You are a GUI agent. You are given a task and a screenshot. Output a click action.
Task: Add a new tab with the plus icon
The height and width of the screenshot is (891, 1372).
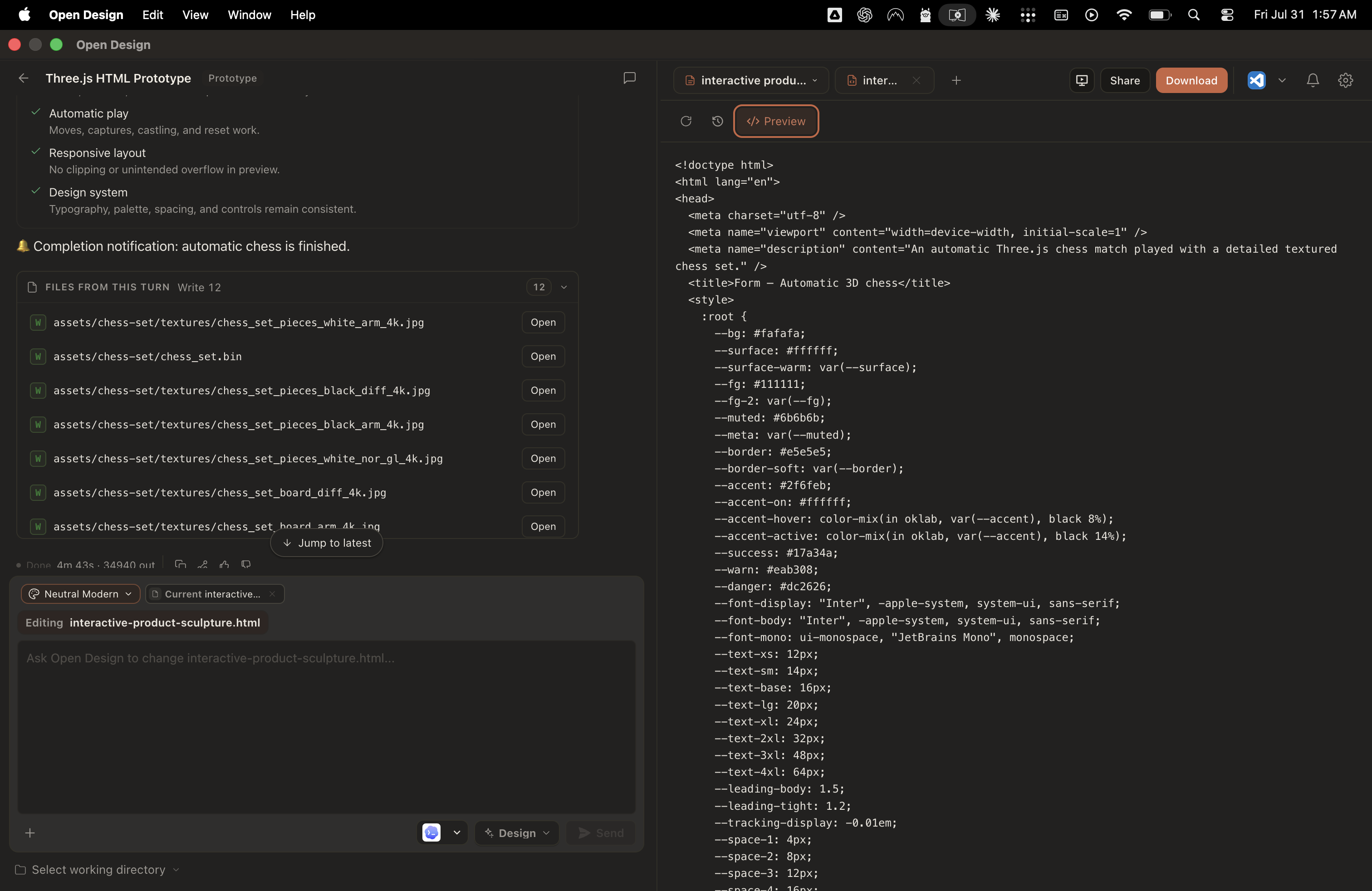pyautogui.click(x=956, y=80)
